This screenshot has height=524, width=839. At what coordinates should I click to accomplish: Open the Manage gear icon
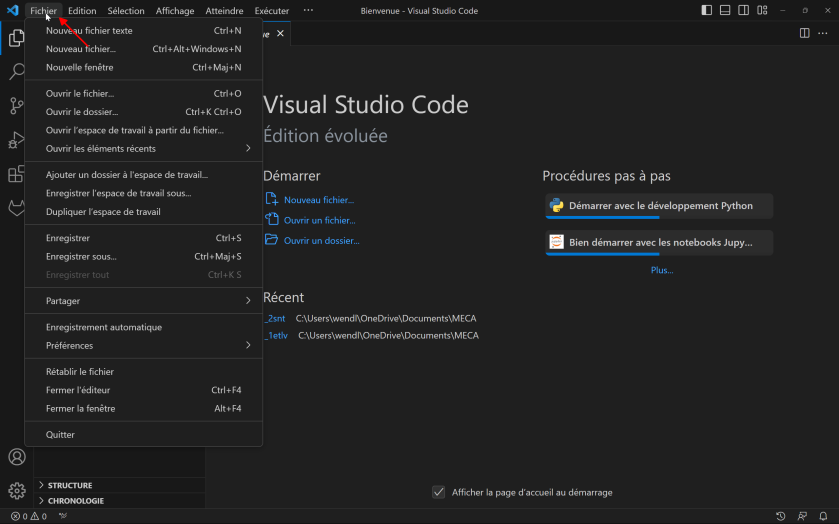[x=17, y=491]
